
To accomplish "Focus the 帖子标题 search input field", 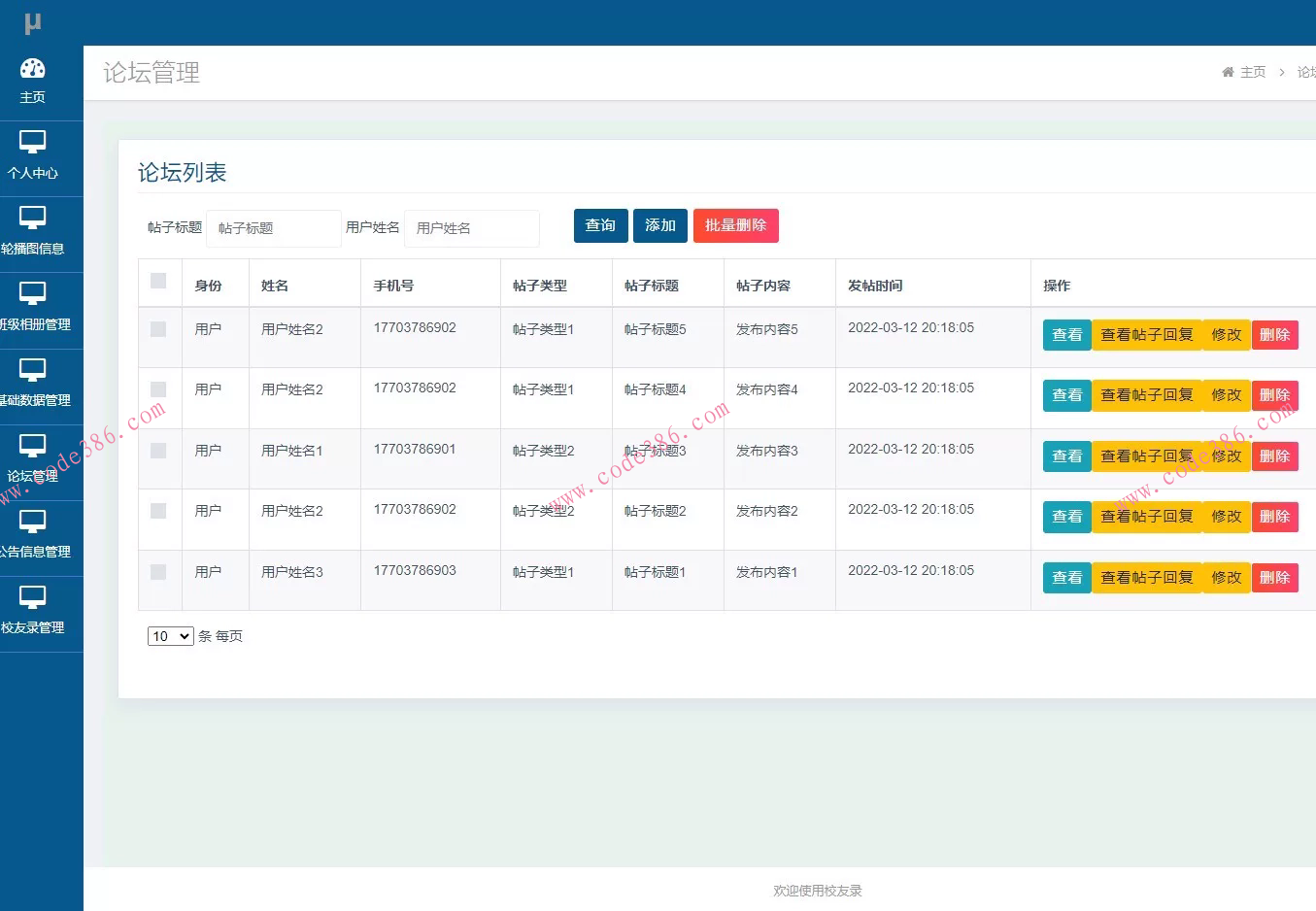I will coord(273,228).
